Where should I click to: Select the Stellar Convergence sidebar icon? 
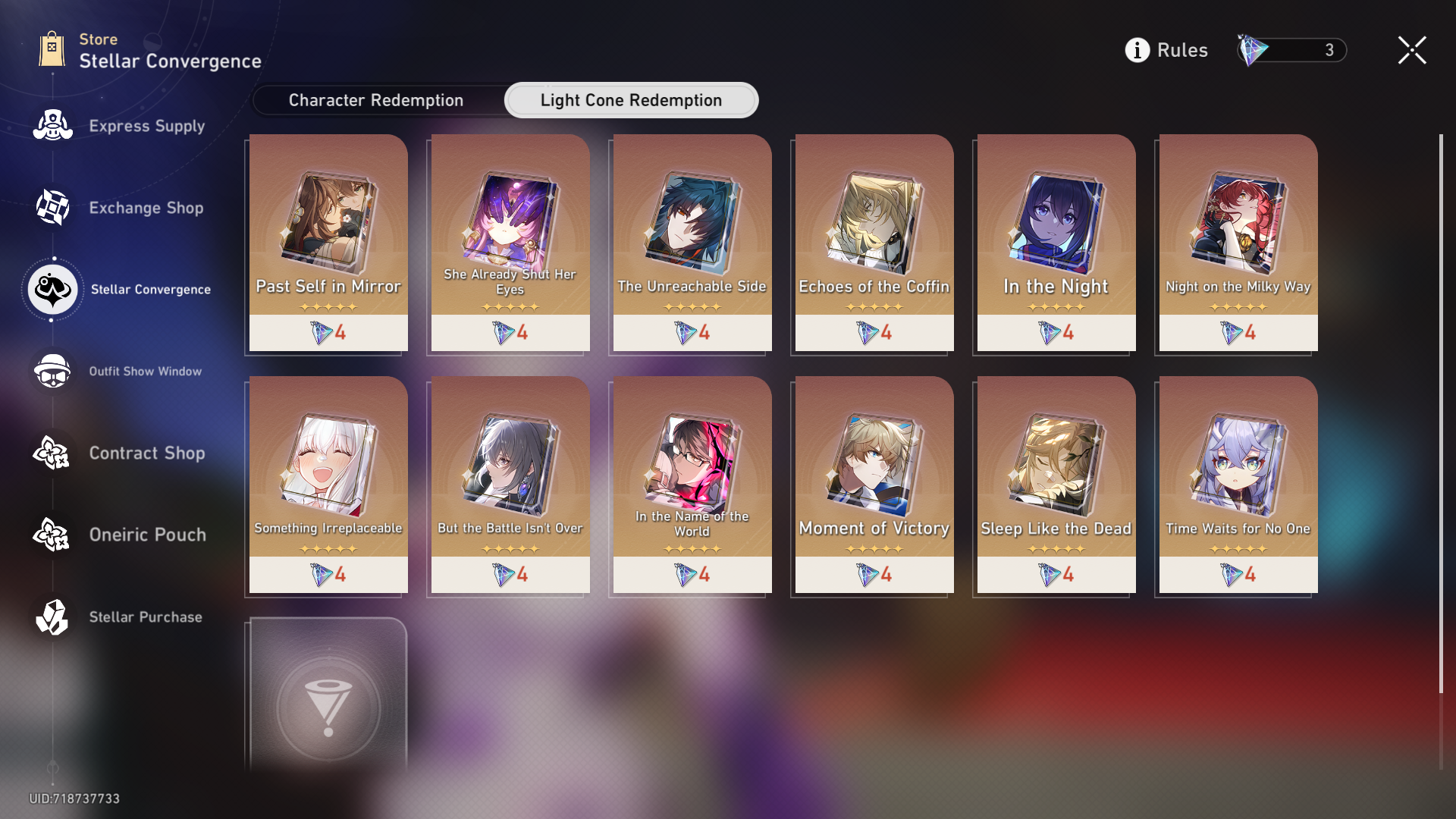[x=52, y=289]
